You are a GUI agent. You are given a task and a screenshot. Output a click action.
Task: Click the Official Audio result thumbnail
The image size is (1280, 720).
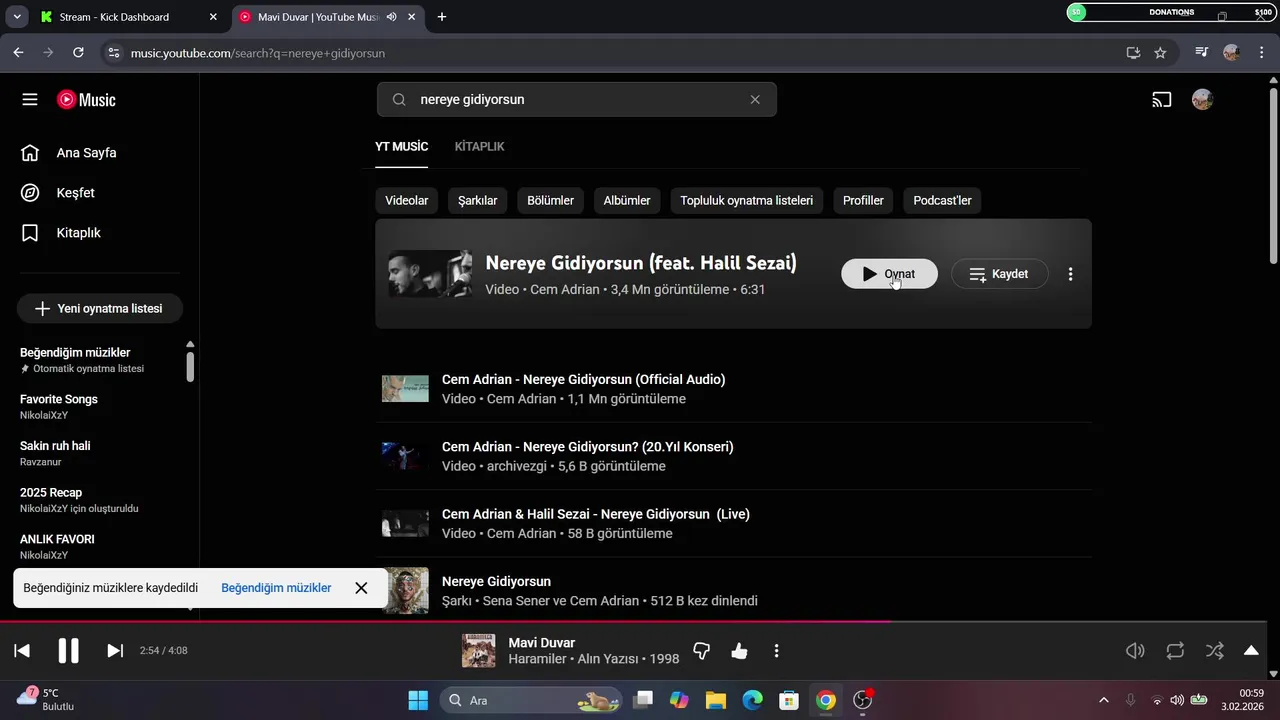(405, 389)
